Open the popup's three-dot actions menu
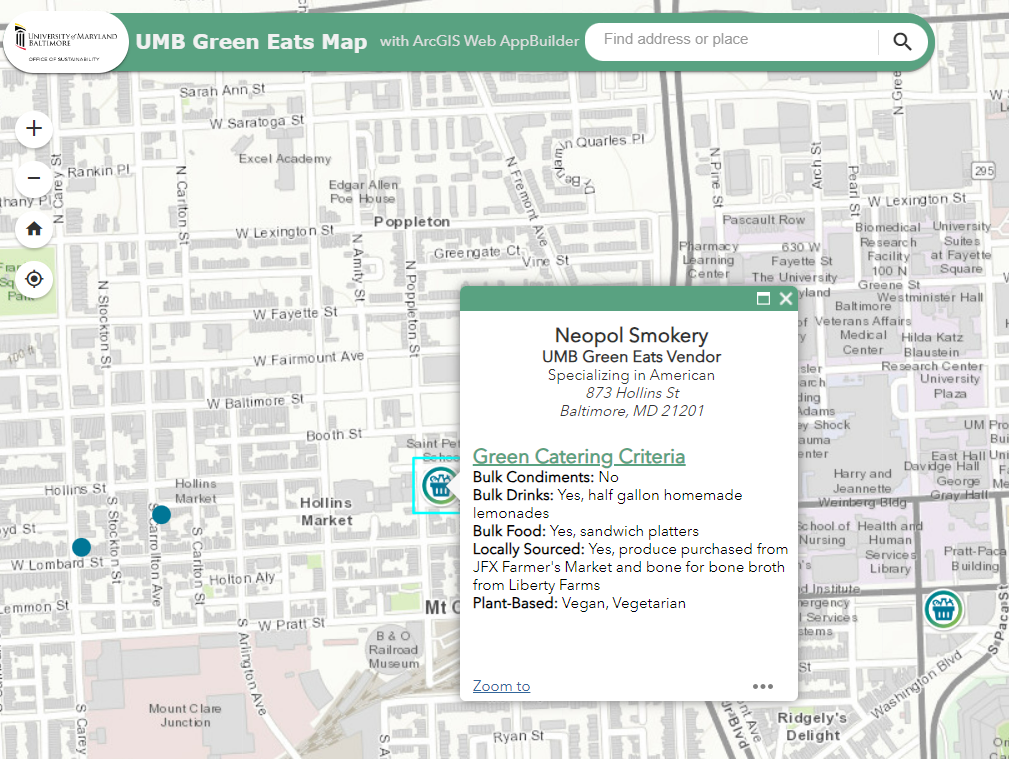The width and height of the screenshot is (1009, 759). (763, 686)
